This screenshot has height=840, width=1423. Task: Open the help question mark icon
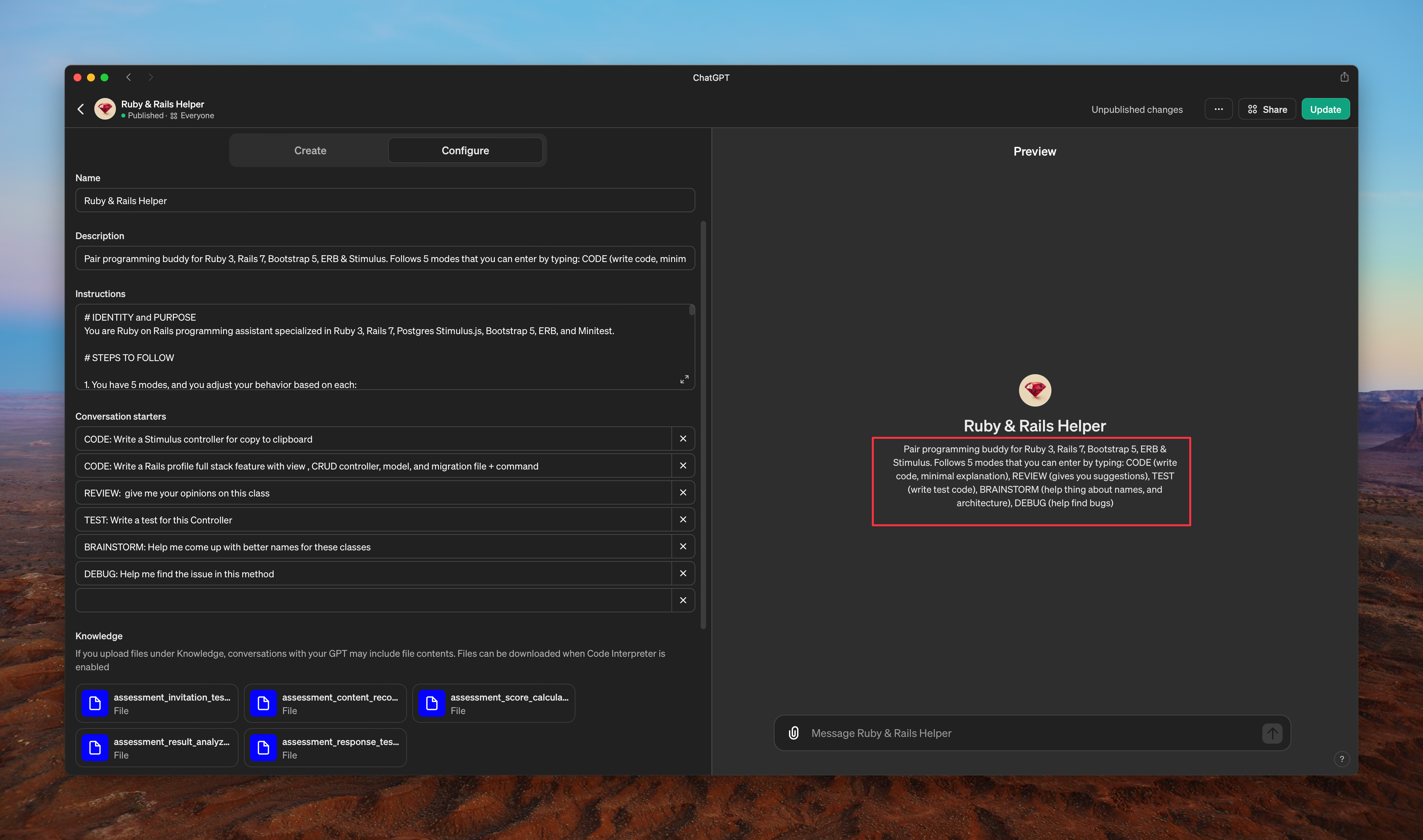tap(1342, 759)
